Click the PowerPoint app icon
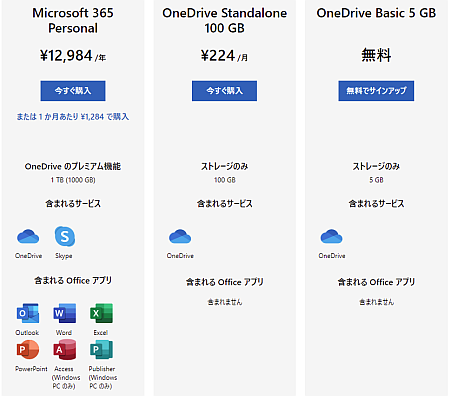The height and width of the screenshot is (396, 450). point(28,349)
